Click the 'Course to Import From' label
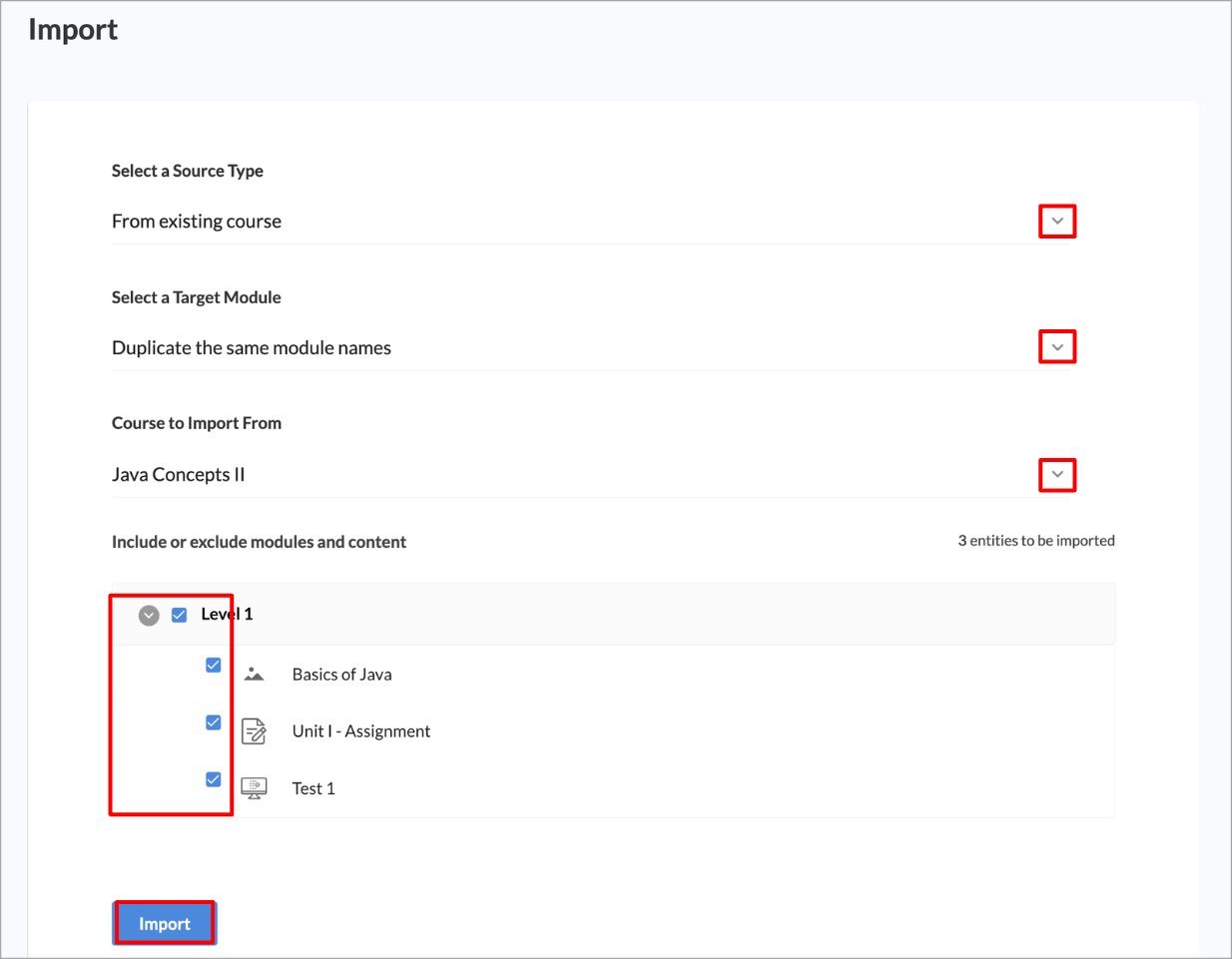This screenshot has width=1232, height=959. tap(197, 423)
